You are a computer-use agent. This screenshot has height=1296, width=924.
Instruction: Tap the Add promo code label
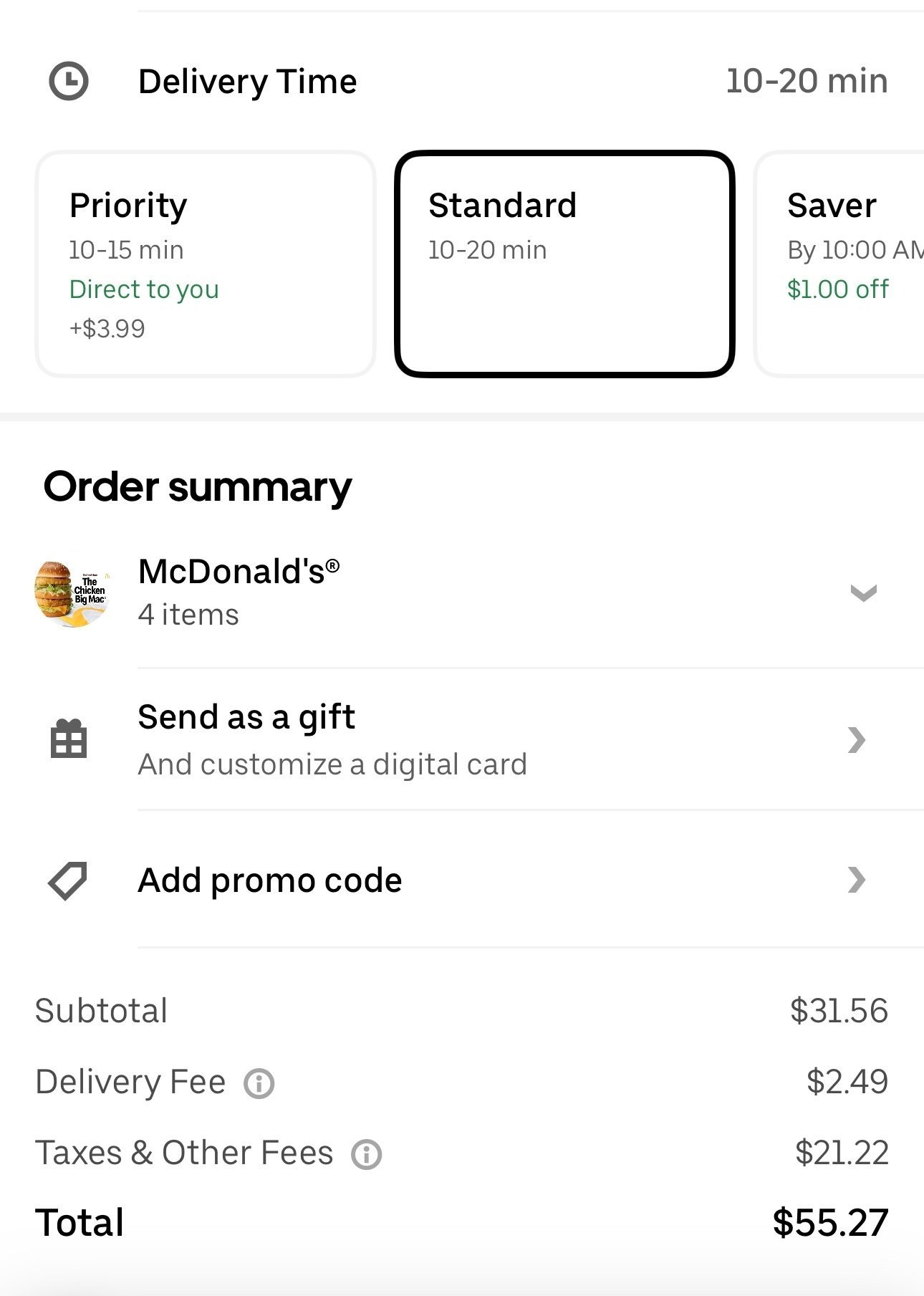point(269,880)
